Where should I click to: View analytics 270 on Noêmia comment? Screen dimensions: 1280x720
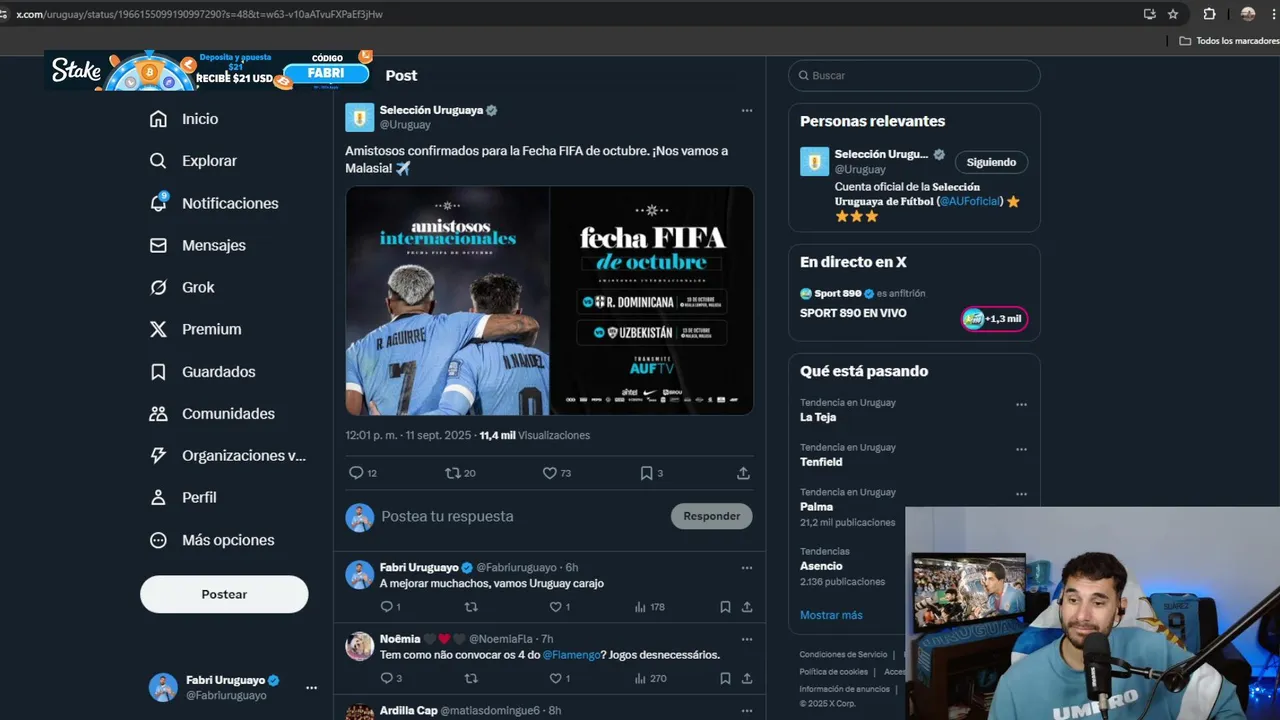point(650,678)
